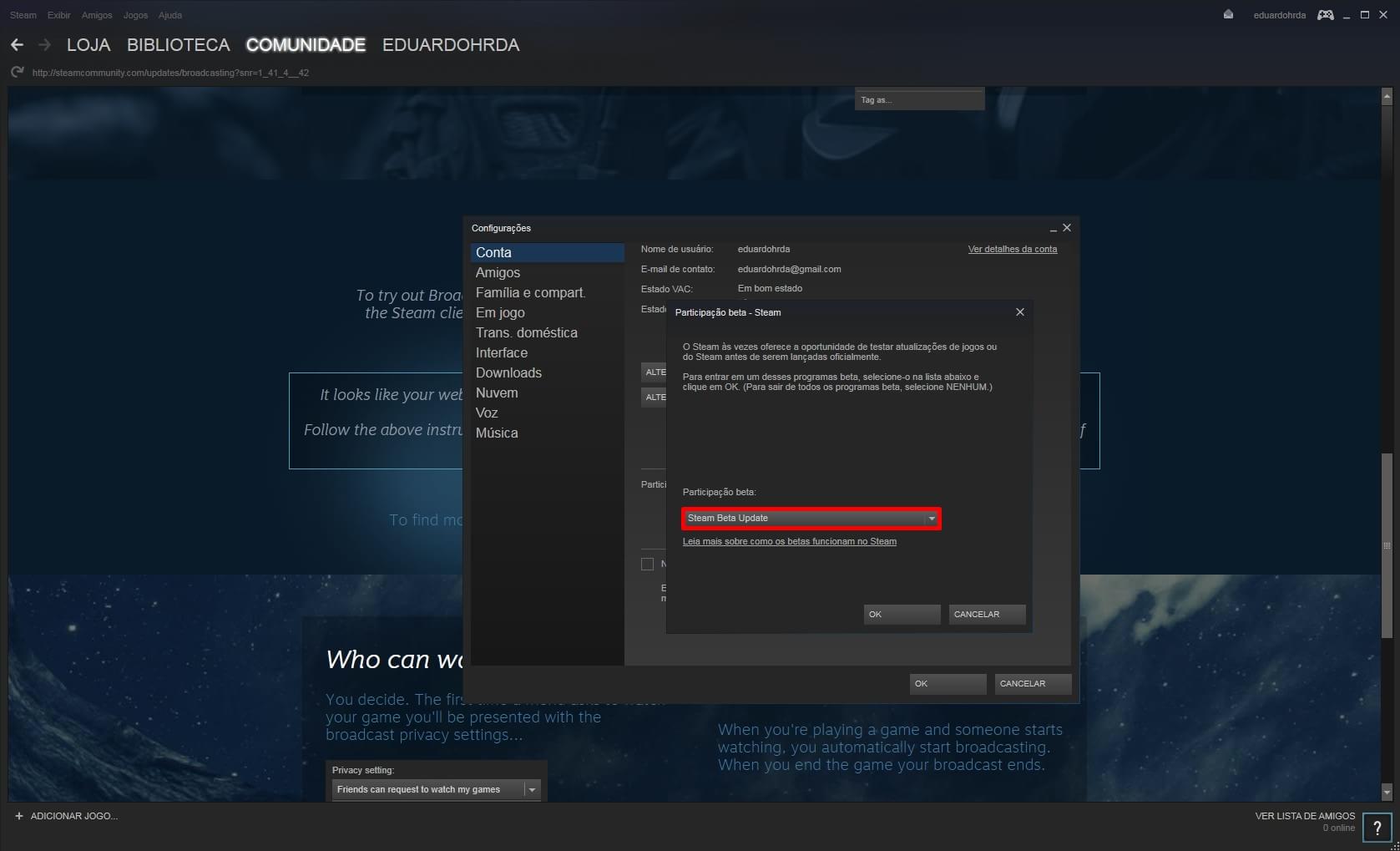Open the Jogos menu
Image resolution: width=1400 pixels, height=851 pixels.
point(135,15)
